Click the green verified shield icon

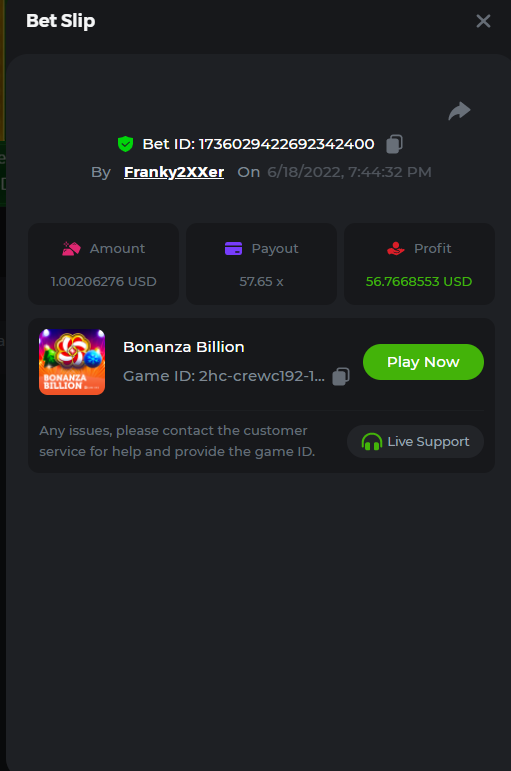(125, 144)
